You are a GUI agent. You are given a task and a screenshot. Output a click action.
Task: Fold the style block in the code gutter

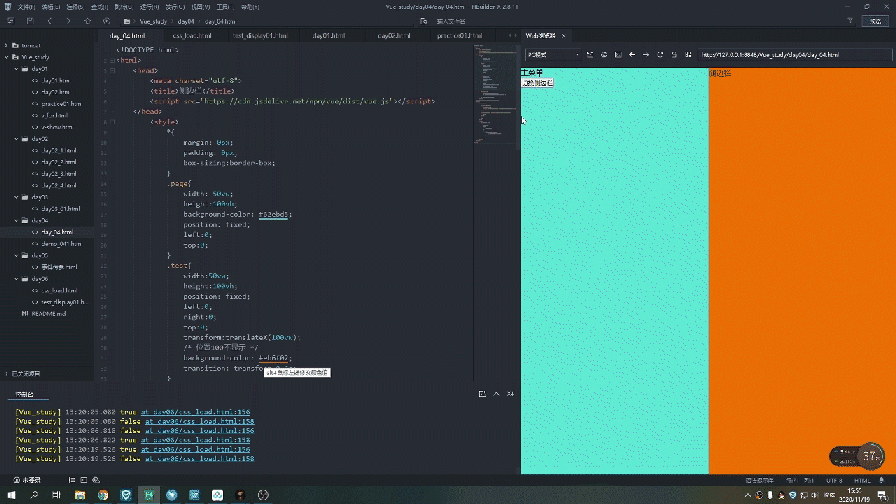click(x=113, y=122)
